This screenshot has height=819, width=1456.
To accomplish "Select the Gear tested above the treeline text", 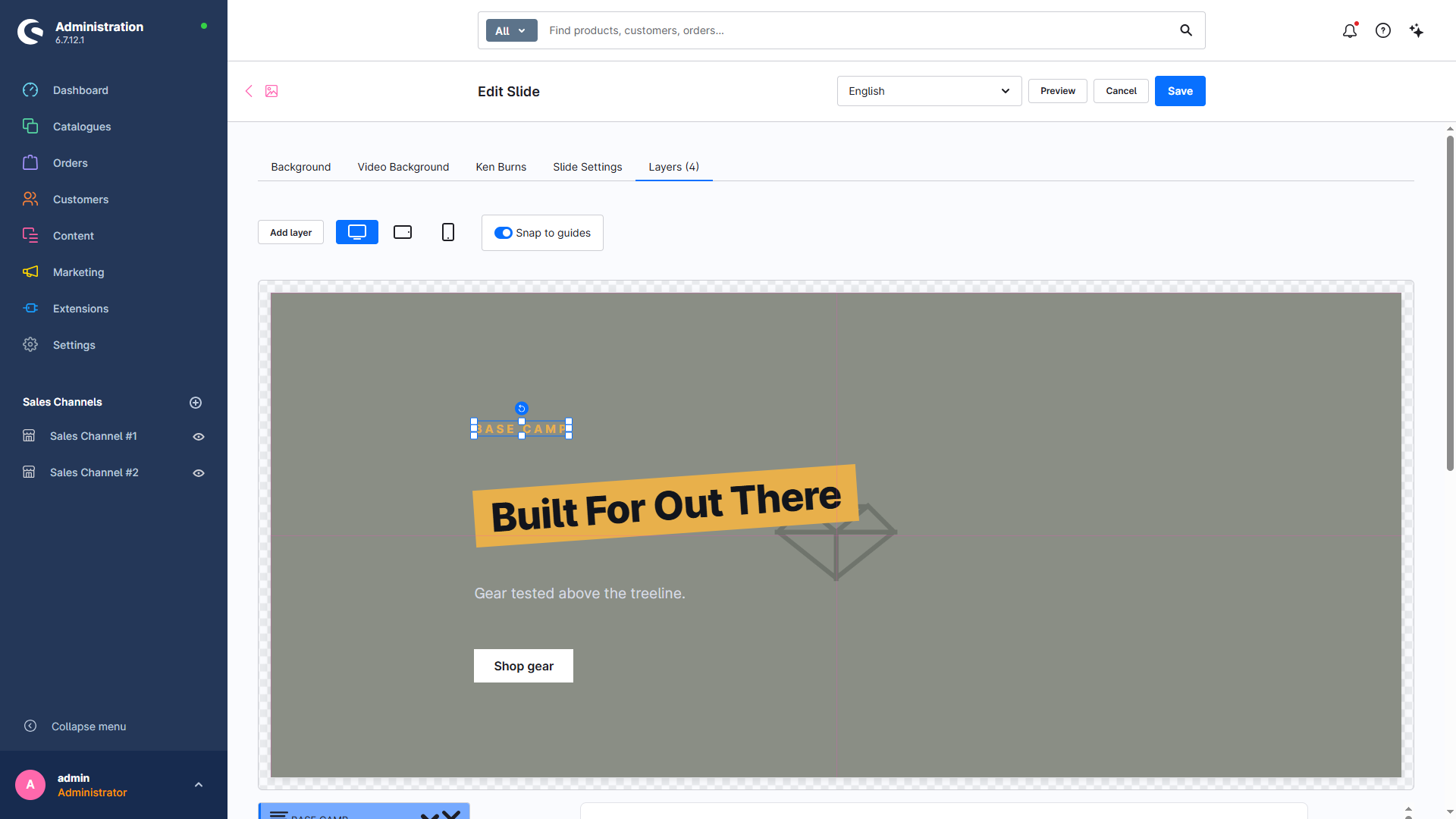I will [x=580, y=594].
